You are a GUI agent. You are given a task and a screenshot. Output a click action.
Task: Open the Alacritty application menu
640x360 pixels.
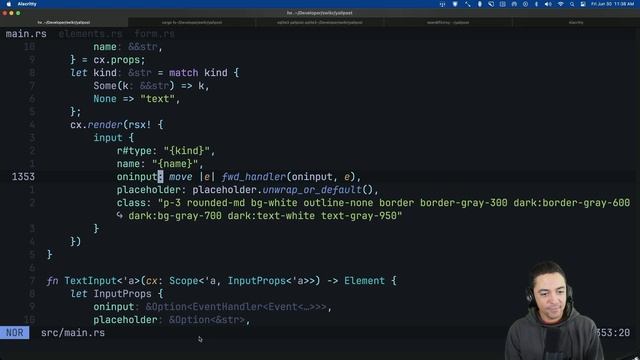[x=27, y=4]
